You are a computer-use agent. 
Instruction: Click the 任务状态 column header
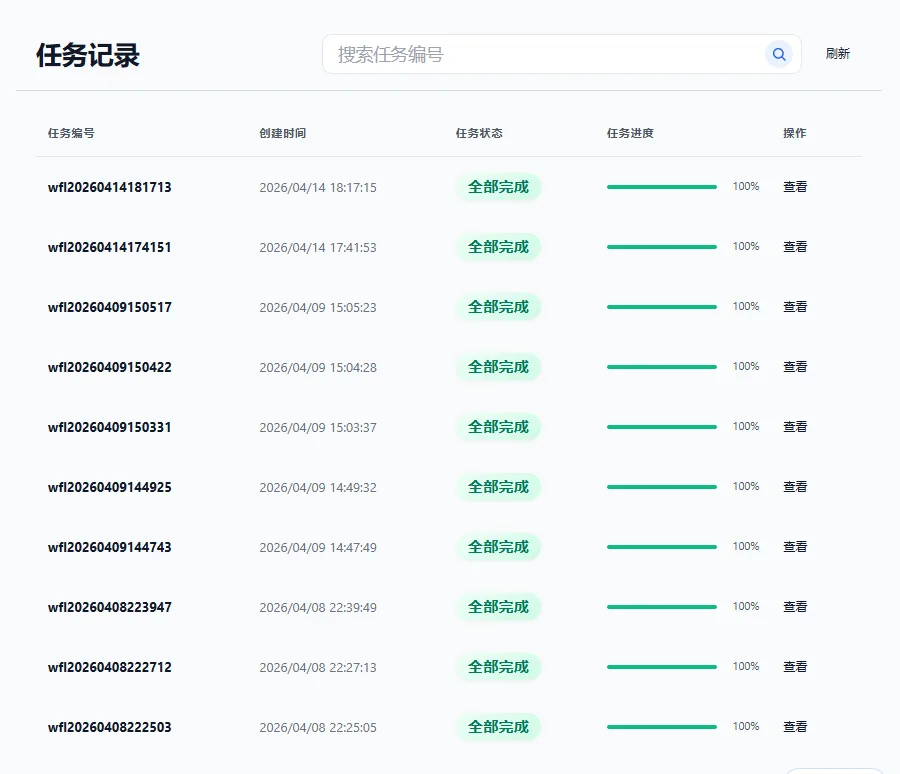click(479, 133)
